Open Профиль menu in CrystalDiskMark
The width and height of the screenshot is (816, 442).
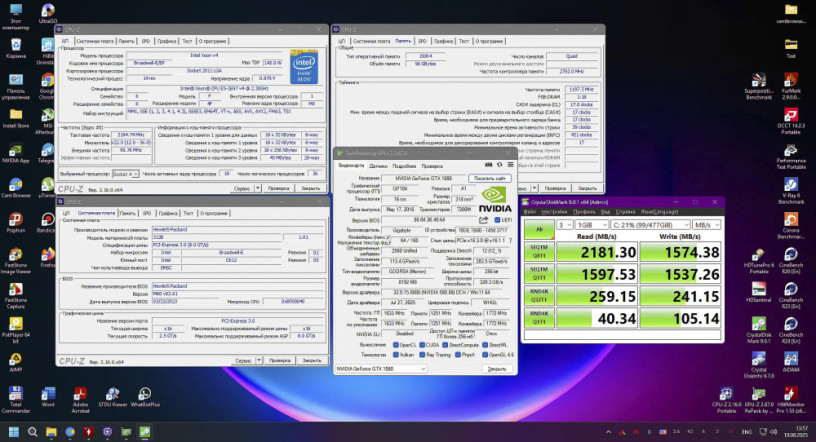pyautogui.click(x=584, y=212)
